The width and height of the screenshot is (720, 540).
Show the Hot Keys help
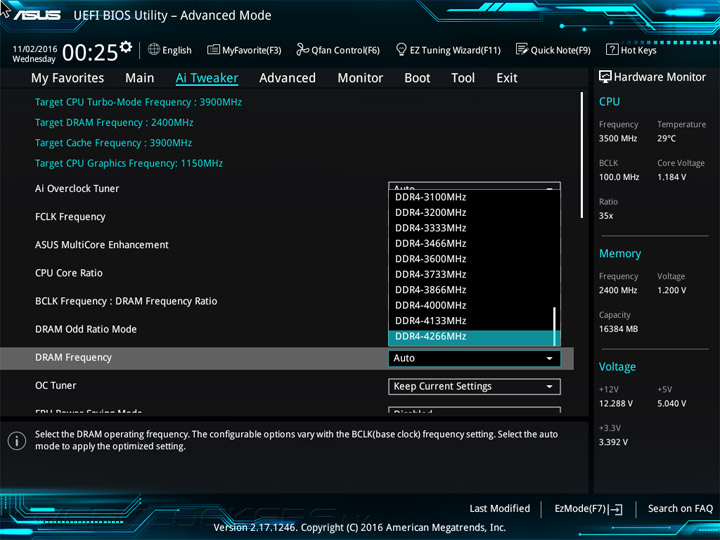pyautogui.click(x=631, y=50)
